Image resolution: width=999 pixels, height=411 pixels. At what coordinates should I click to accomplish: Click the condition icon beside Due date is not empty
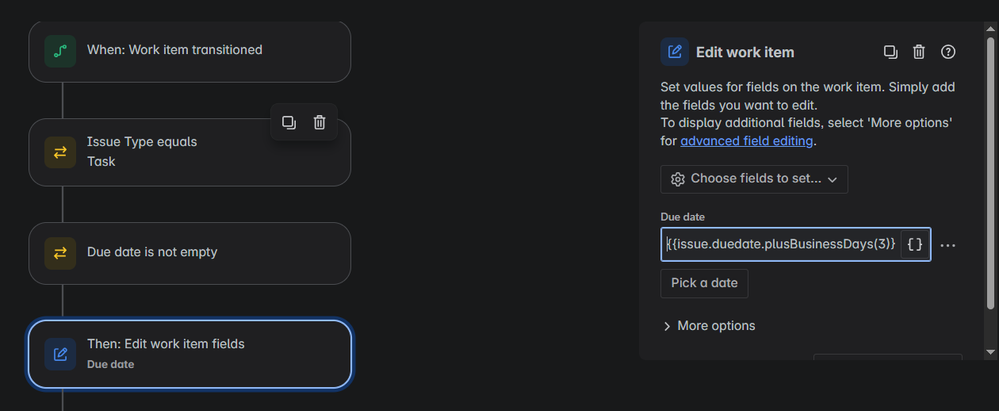click(61, 253)
